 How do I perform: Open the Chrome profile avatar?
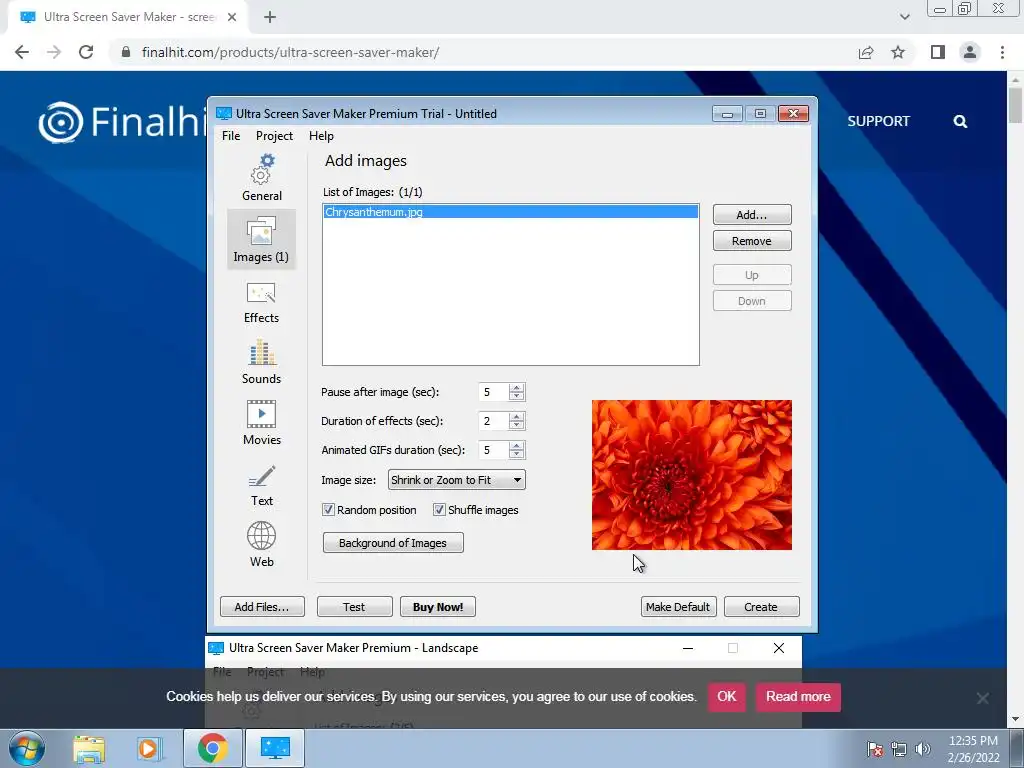click(x=970, y=52)
